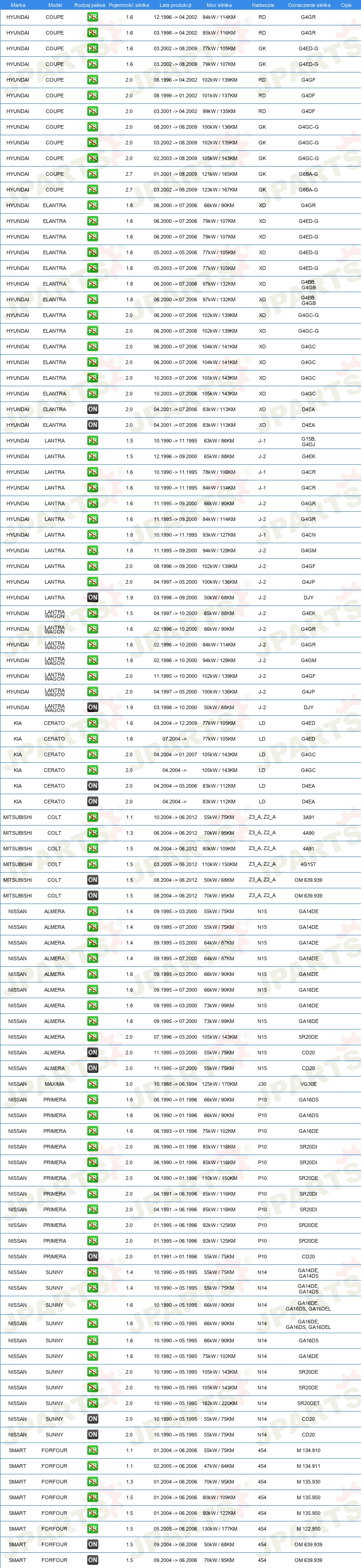Image resolution: width=361 pixels, height=1568 pixels.
Task: Click the PB icon in Nissan Sunny SR20DET row
Action: pyautogui.click(x=92, y=1403)
